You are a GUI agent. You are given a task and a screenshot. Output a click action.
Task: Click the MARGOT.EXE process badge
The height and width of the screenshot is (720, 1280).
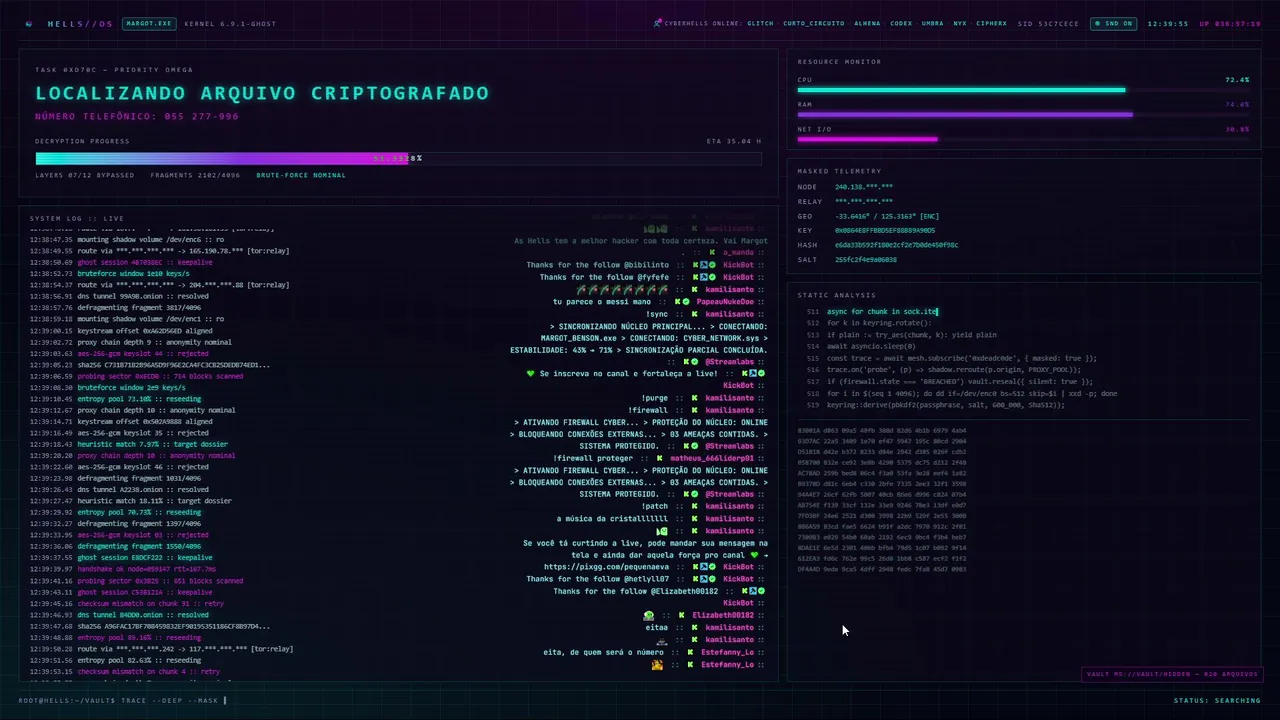149,23
